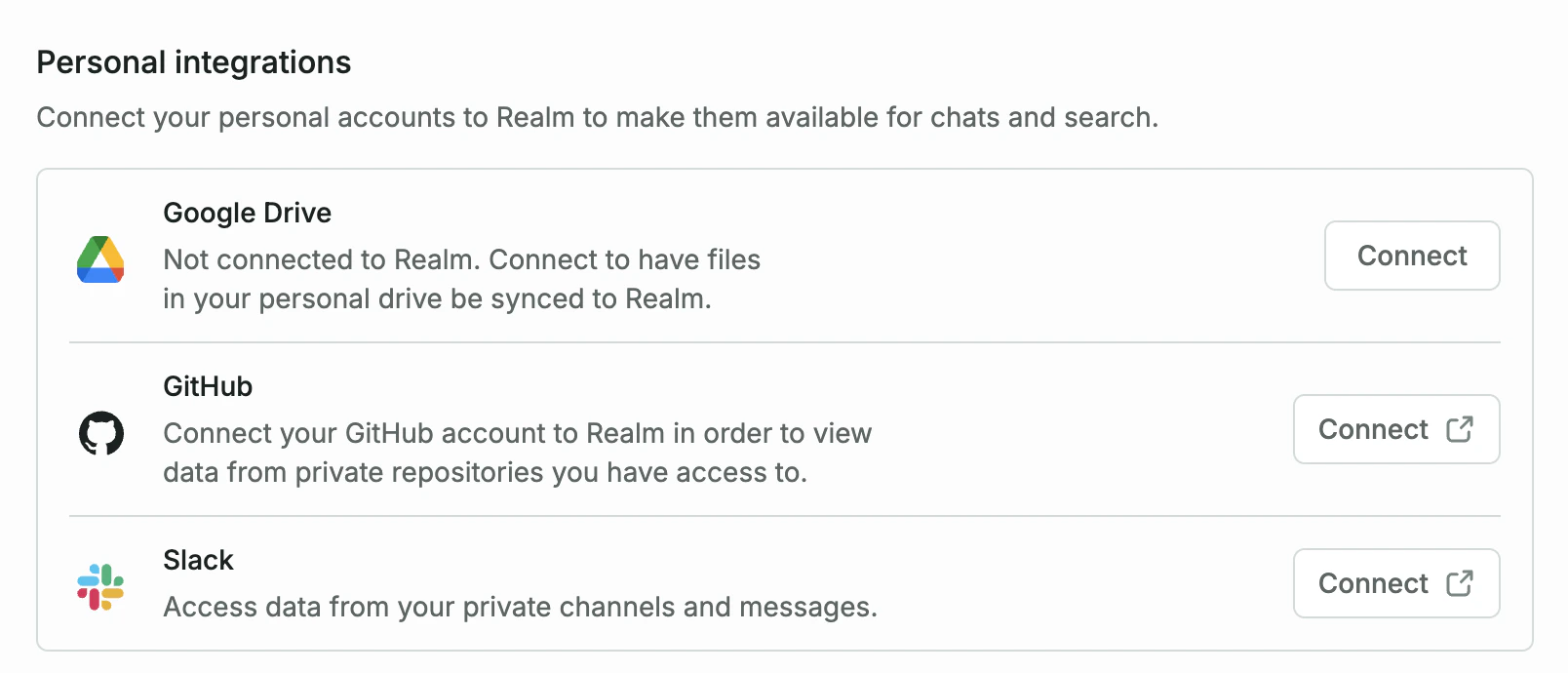Click the GitHub row title
Screen dimensions: 1568x673
pyautogui.click(x=206, y=386)
